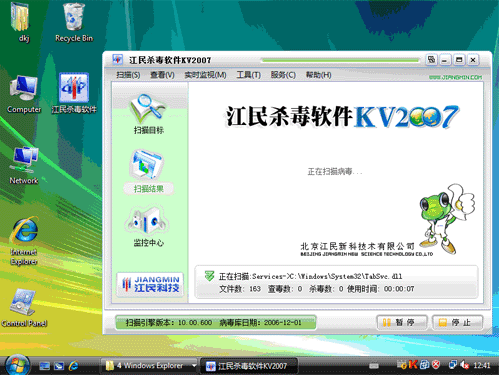Close the KV2007 window

click(473, 60)
